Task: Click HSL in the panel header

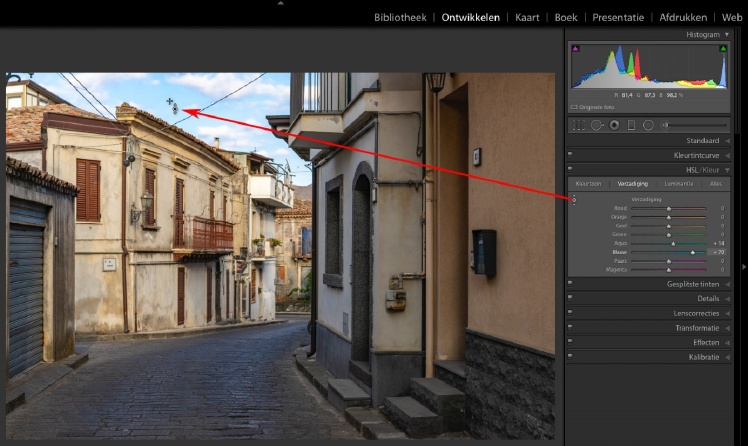Action: (x=693, y=170)
